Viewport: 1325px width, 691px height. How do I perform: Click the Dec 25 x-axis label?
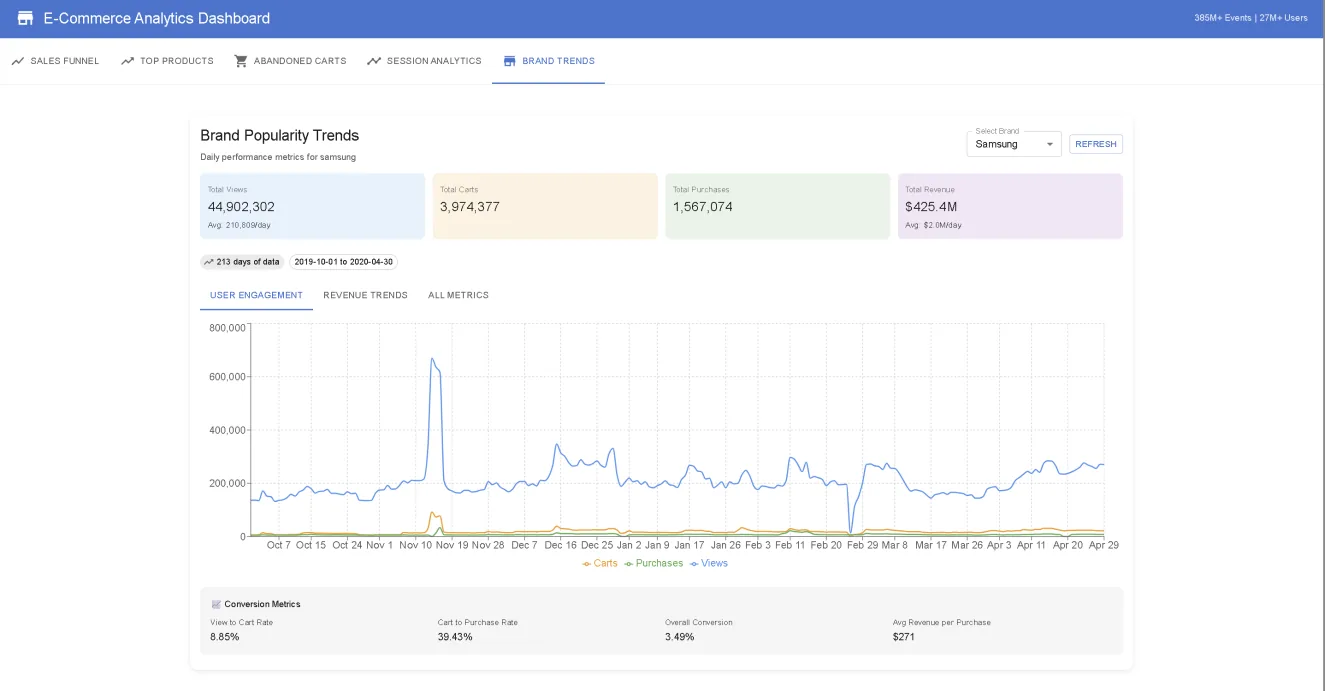point(597,546)
